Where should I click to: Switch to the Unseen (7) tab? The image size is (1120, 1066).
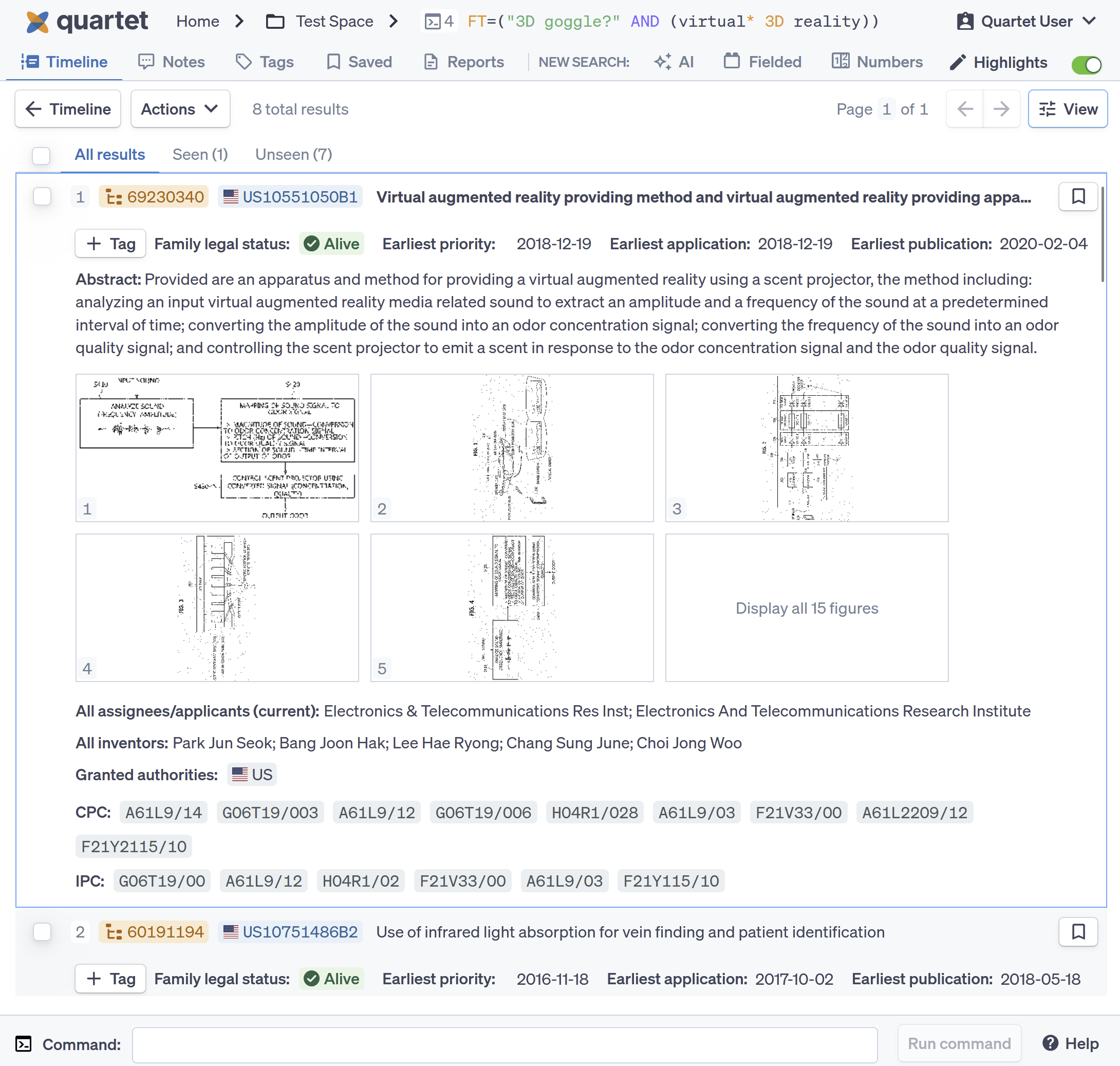coord(293,155)
